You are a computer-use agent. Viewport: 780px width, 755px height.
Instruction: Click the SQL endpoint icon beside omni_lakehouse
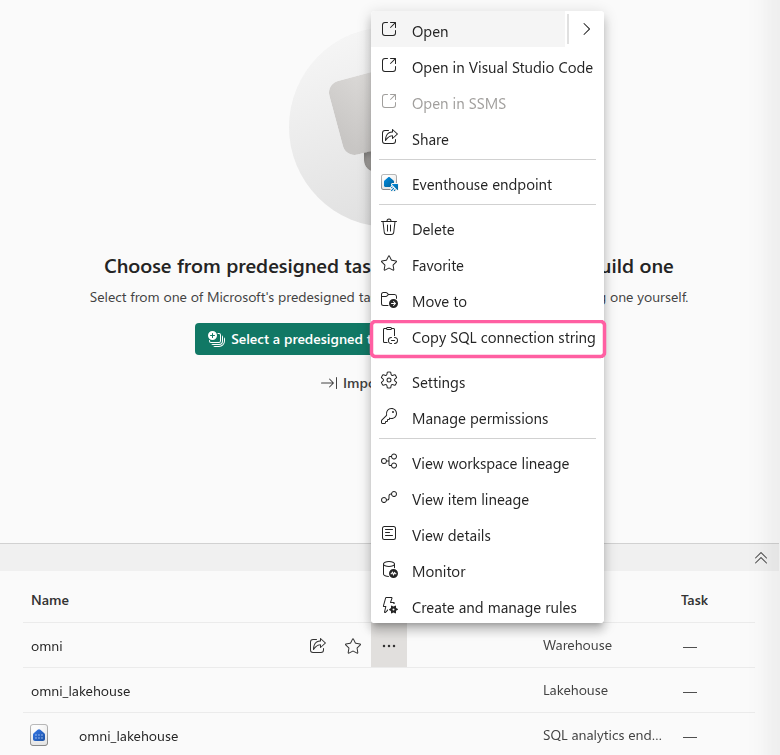pos(39,735)
